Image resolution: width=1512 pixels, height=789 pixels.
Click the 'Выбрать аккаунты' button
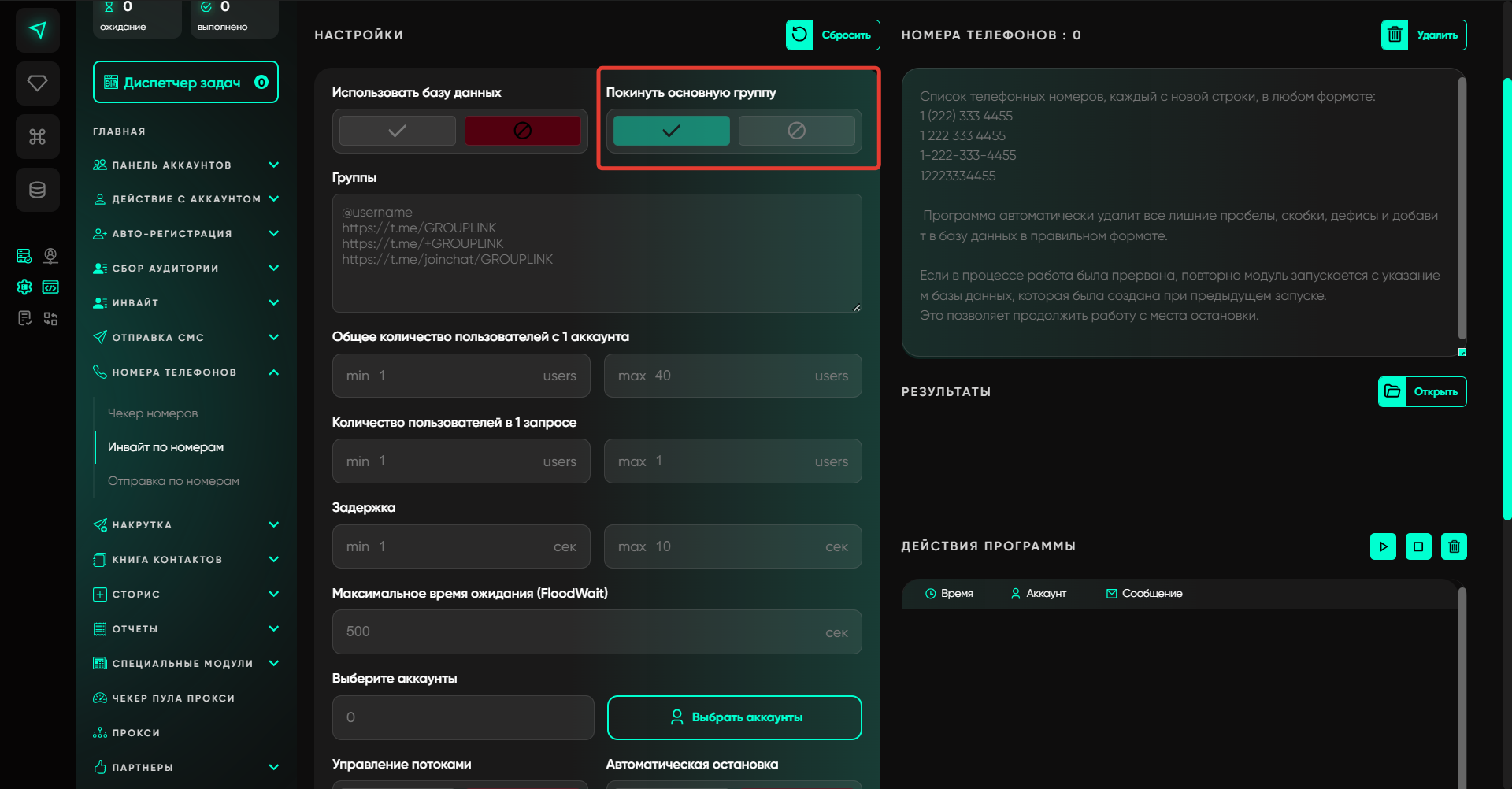(x=734, y=717)
